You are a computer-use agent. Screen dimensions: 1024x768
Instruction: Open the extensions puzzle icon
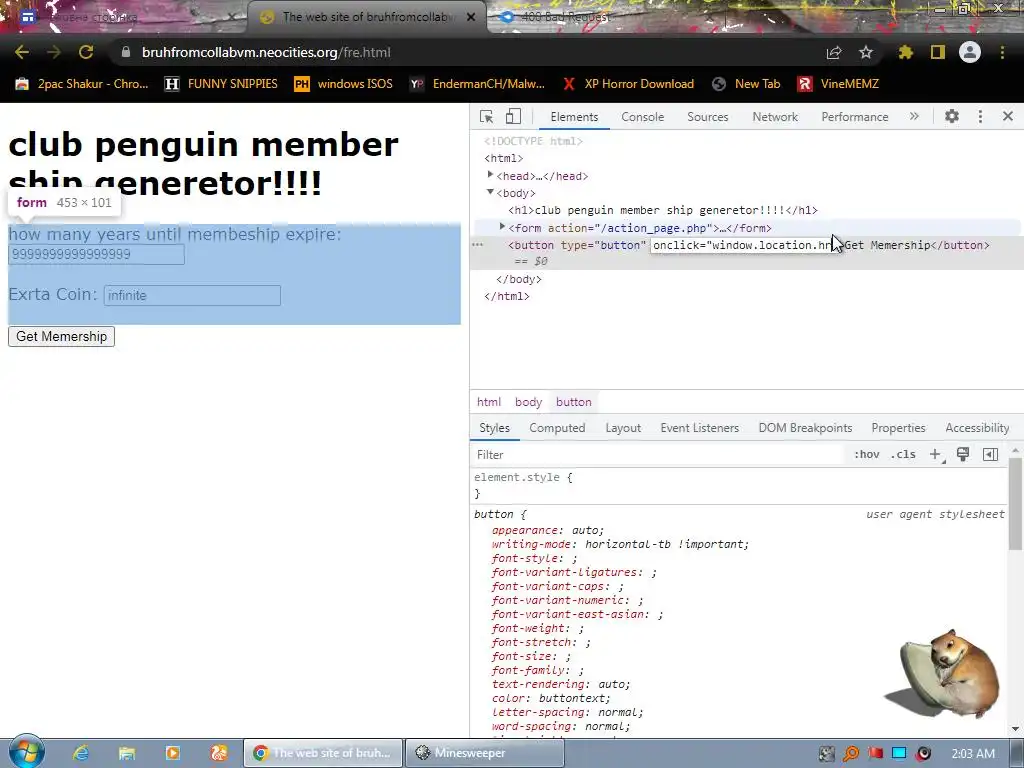(905, 52)
